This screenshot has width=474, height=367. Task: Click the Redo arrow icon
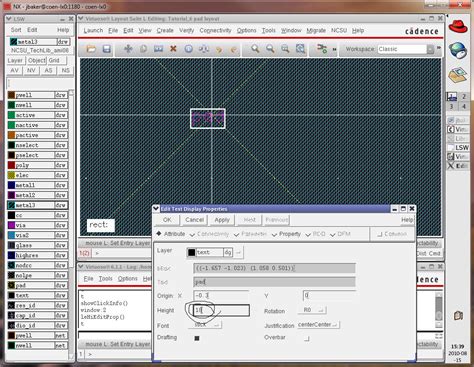point(233,49)
